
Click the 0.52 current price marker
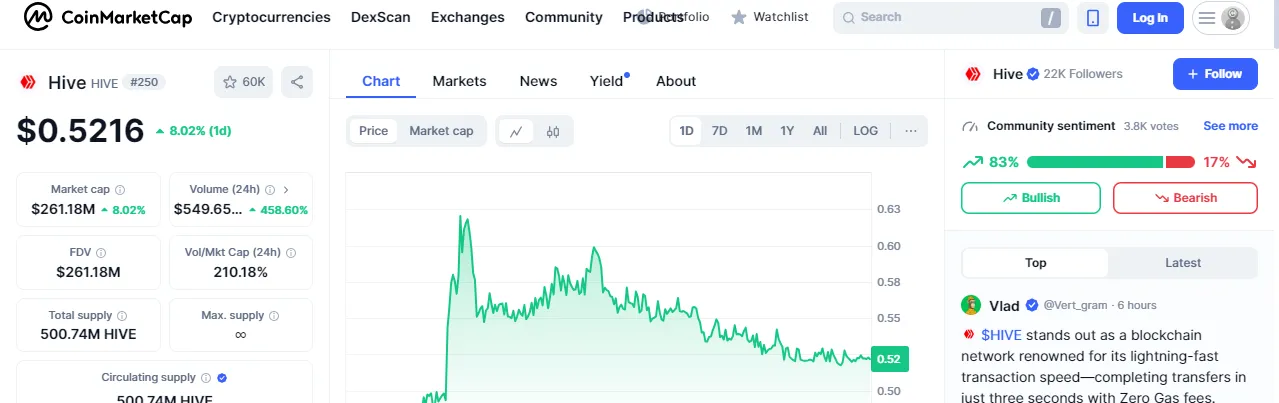(x=890, y=358)
